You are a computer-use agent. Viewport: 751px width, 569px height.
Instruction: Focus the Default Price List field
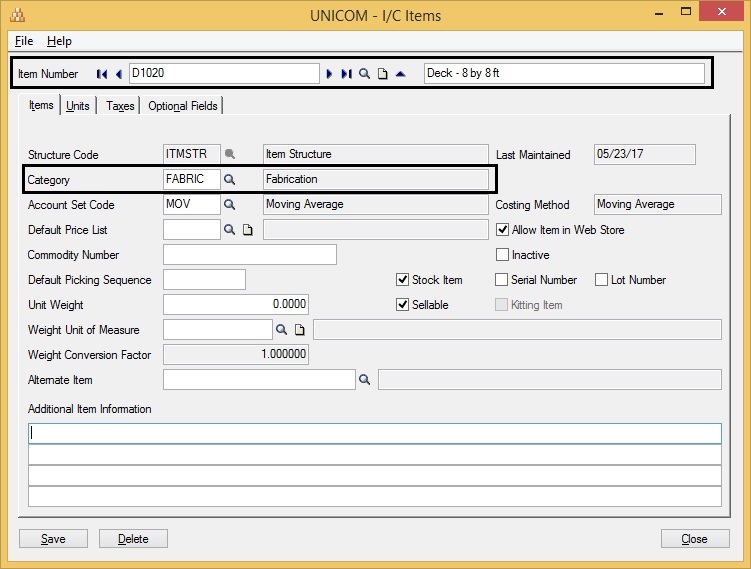pyautogui.click(x=192, y=229)
